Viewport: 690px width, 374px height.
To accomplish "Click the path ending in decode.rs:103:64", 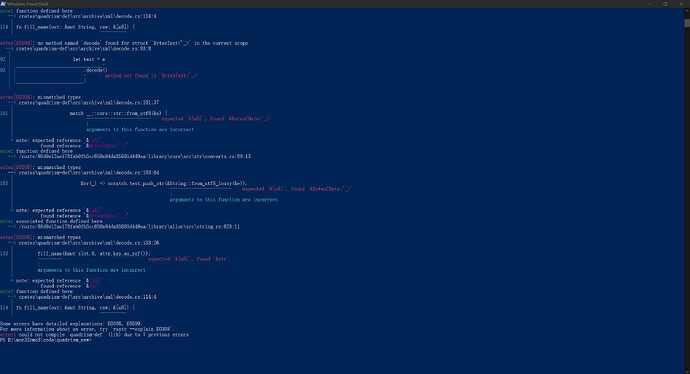I will click(x=89, y=172).
